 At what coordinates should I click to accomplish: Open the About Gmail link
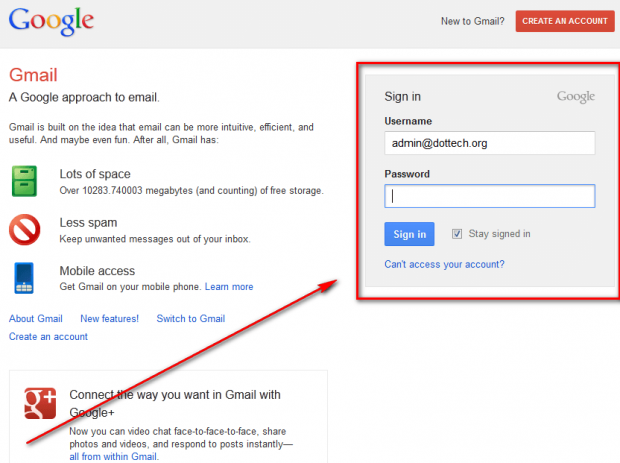tap(36, 319)
